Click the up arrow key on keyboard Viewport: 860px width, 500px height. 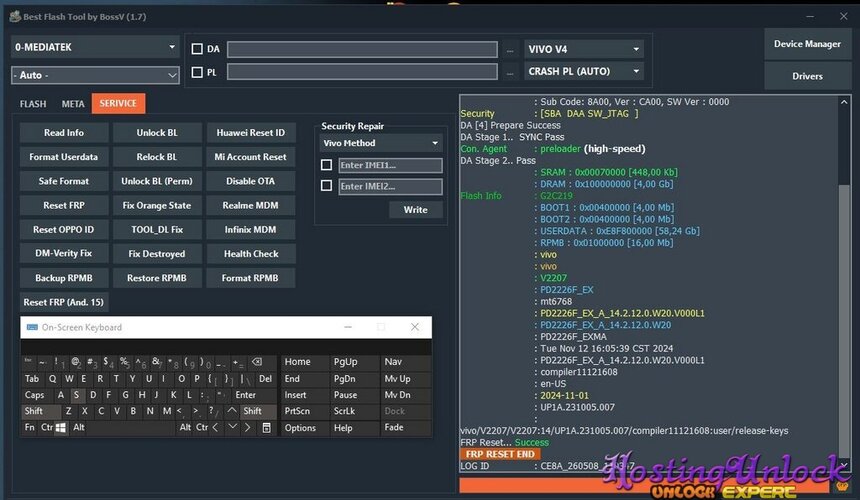click(x=232, y=411)
